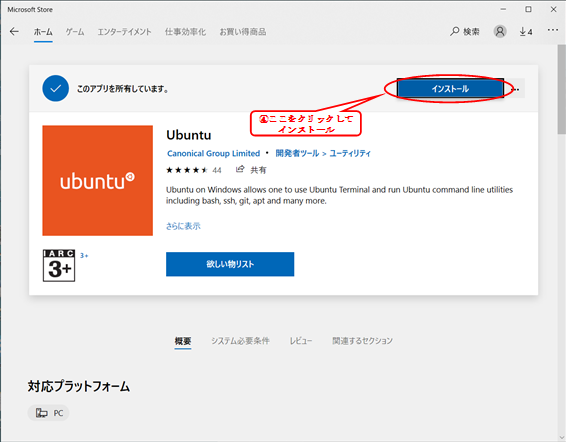Add Ubuntu to 欲しい物リスト
The height and width of the screenshot is (443, 567).
[230, 264]
